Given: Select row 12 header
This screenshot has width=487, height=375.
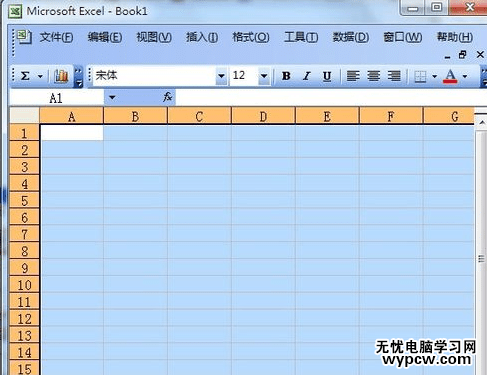Looking at the screenshot, I should pos(24,319).
